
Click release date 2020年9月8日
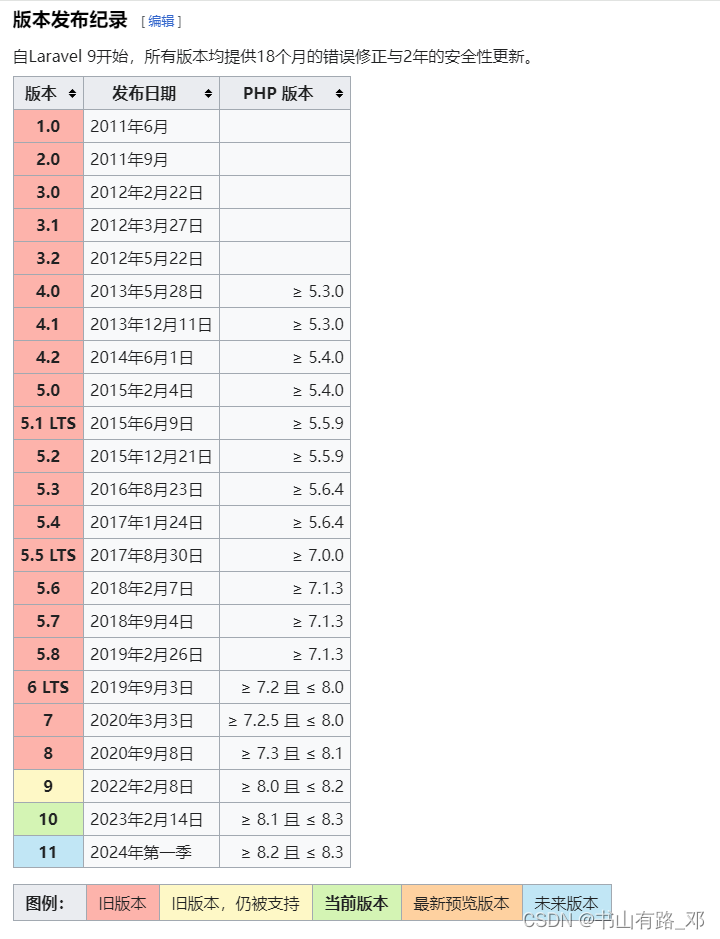coord(142,753)
